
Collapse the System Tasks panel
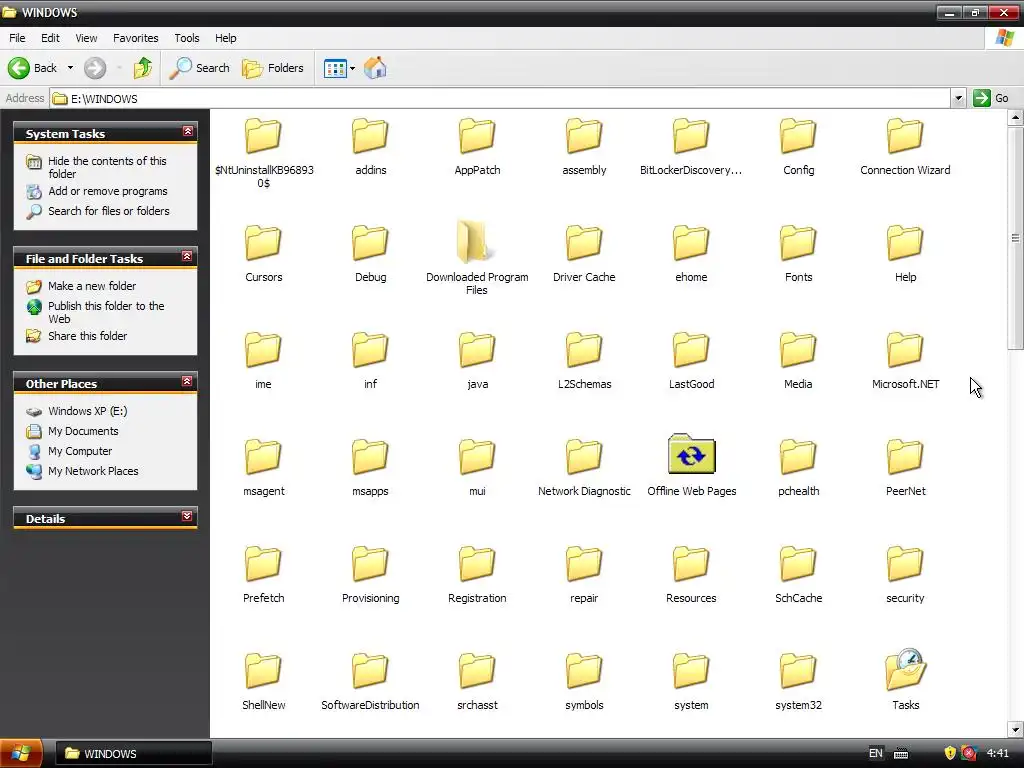point(187,132)
